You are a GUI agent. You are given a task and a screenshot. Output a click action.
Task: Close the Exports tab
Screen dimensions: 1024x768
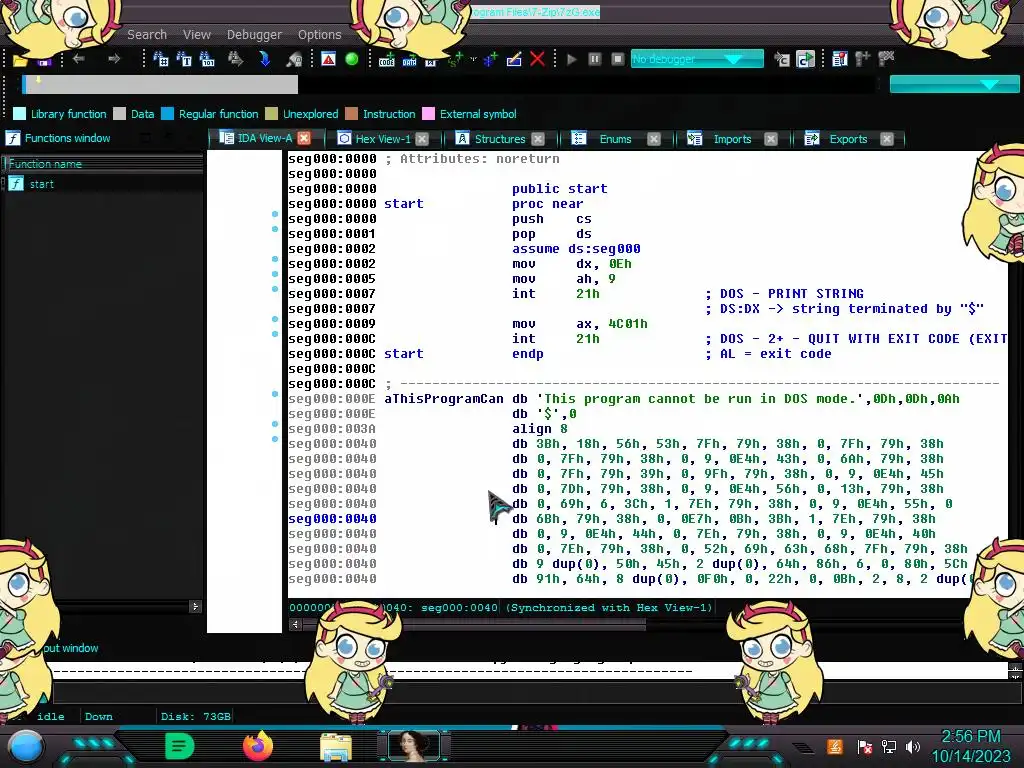click(887, 138)
